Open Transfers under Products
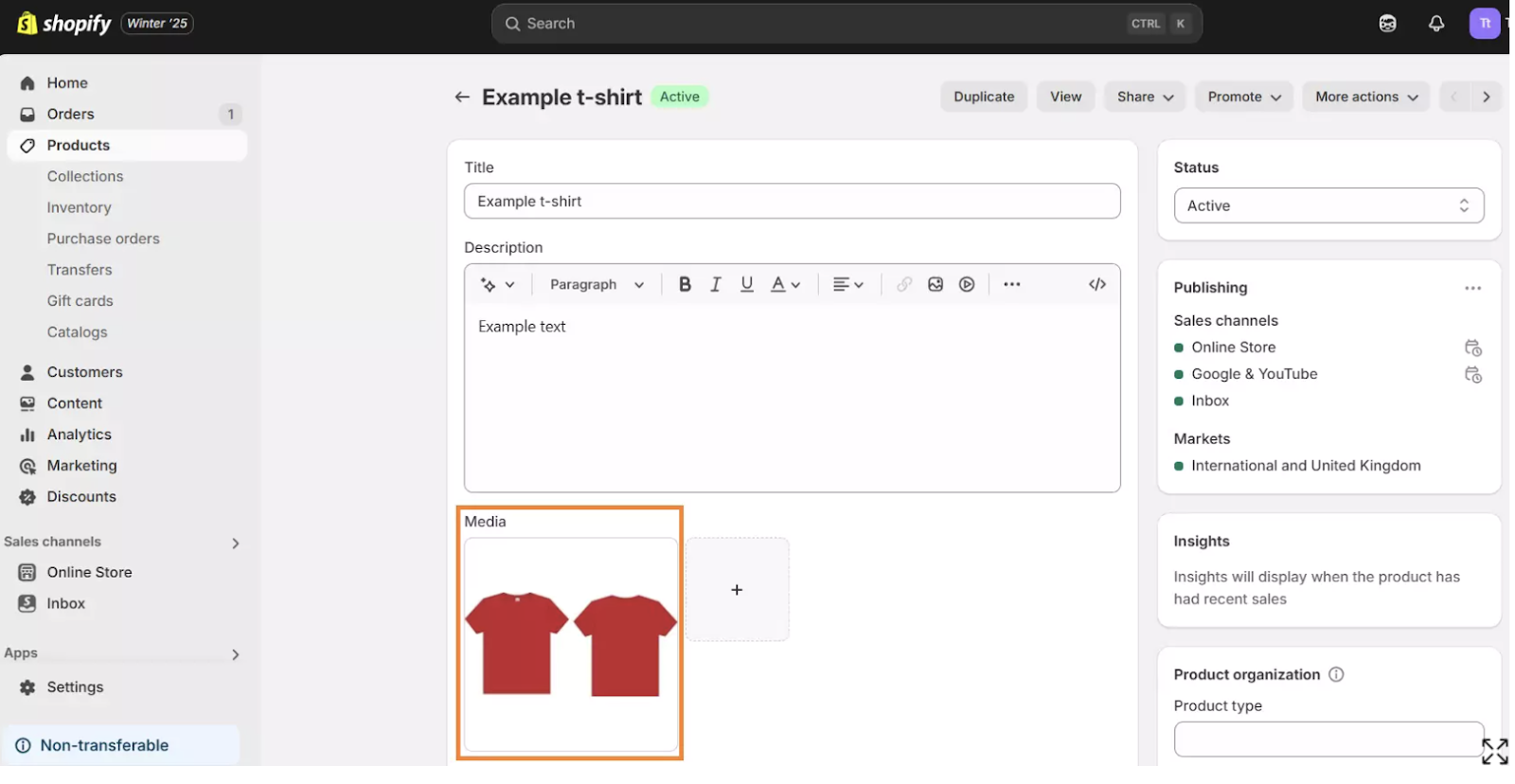The width and height of the screenshot is (1515, 784). (80, 270)
